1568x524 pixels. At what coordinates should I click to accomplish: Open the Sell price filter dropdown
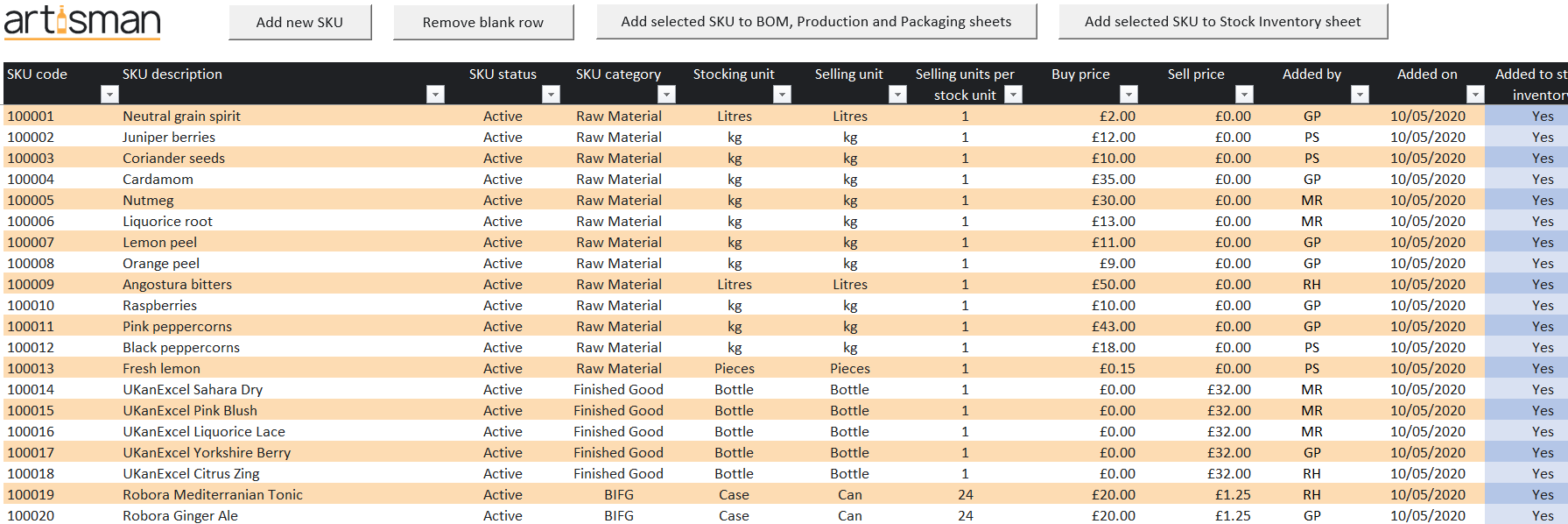[1244, 95]
